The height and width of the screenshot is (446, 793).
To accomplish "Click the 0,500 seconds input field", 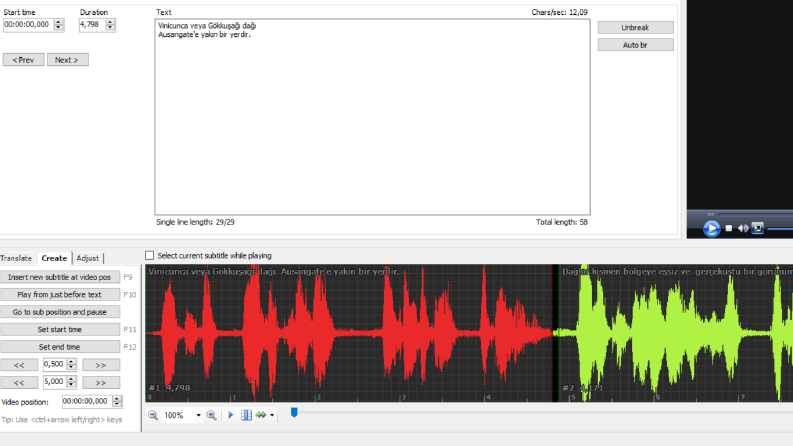I will pos(55,365).
